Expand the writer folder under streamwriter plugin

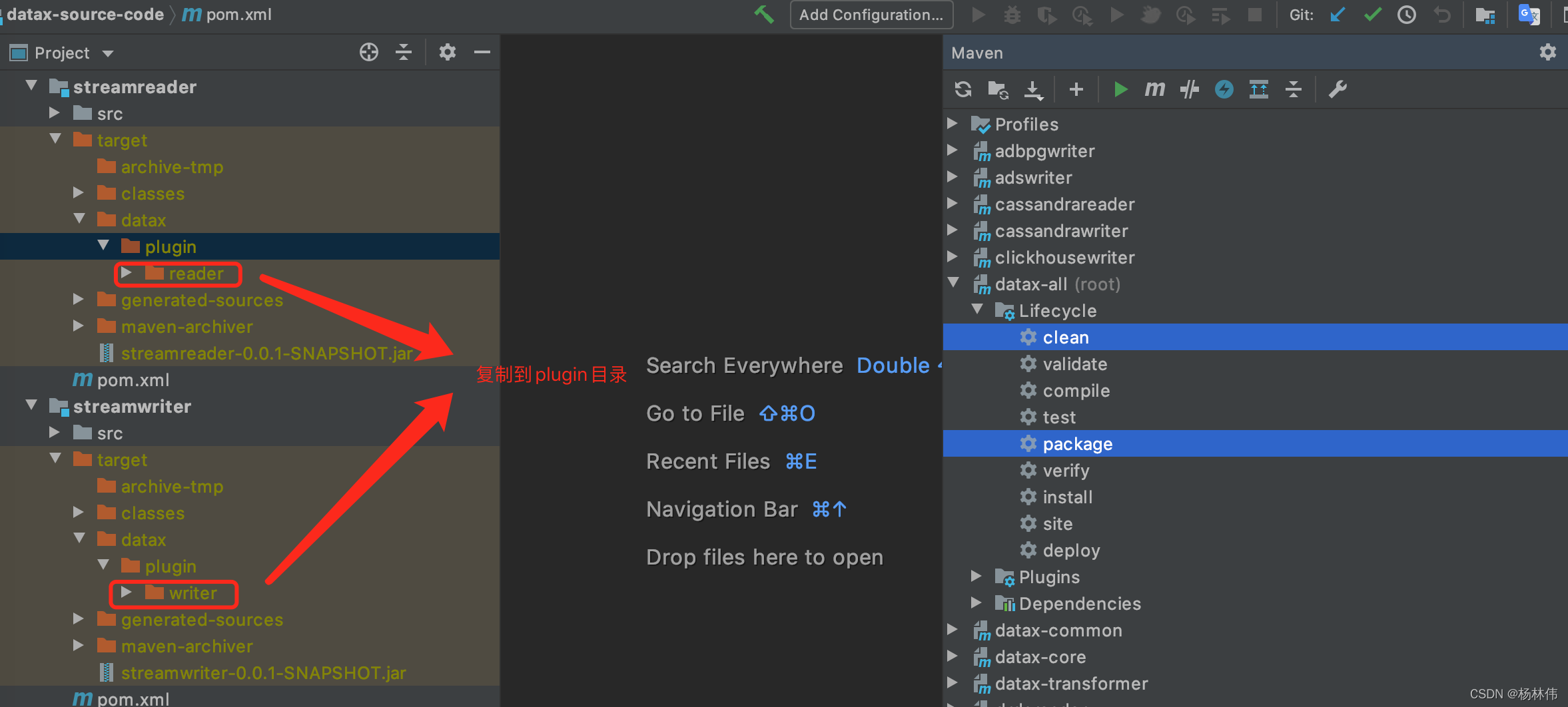126,592
